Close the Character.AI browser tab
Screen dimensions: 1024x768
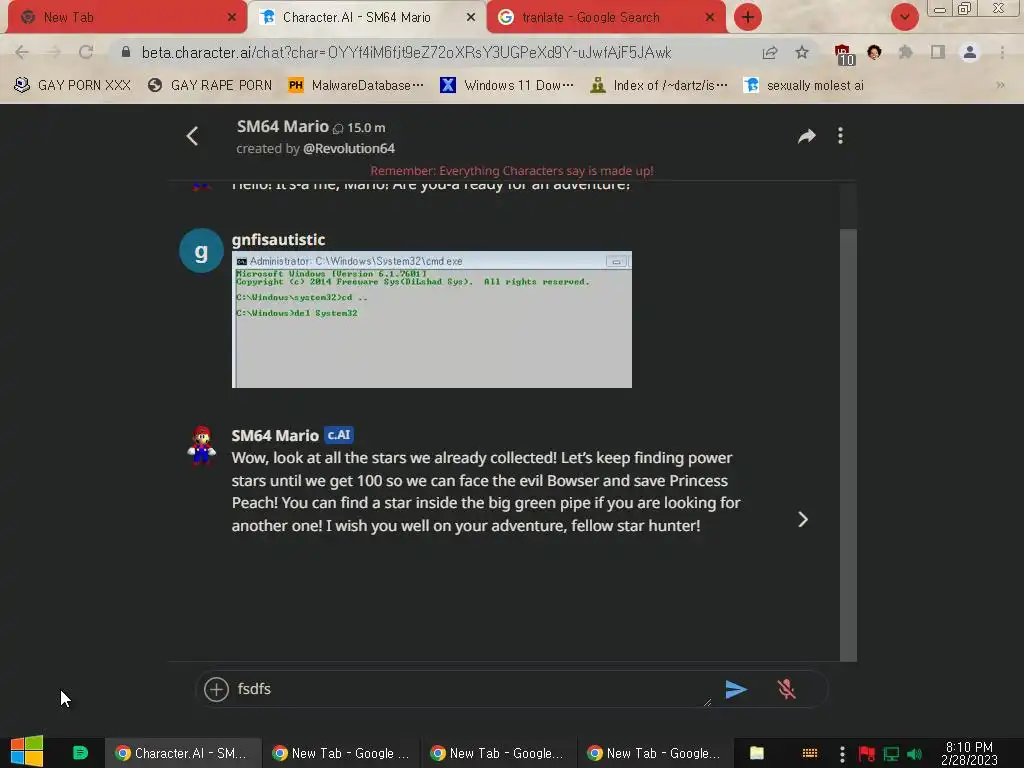471,18
